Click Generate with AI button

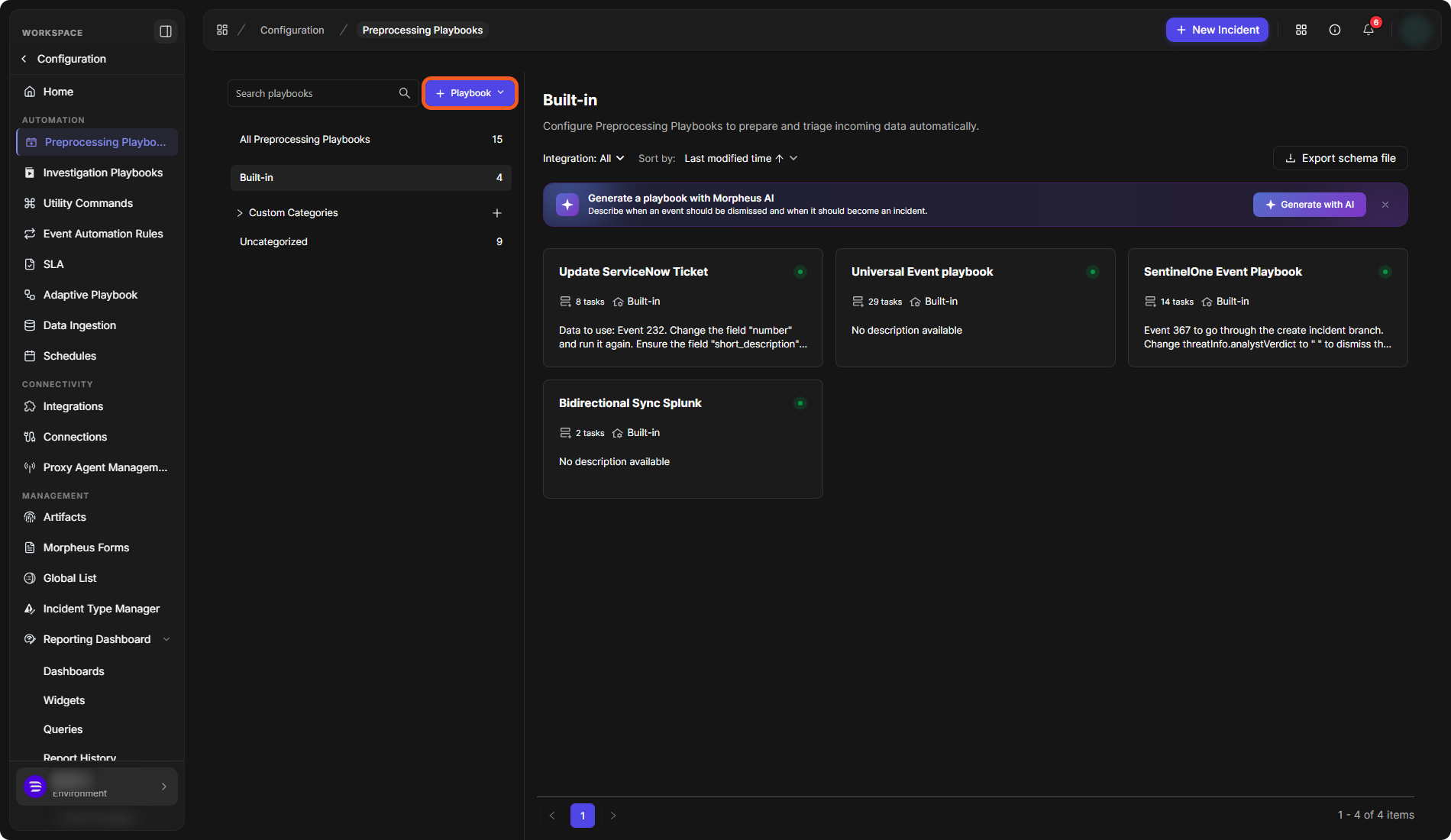pyautogui.click(x=1310, y=205)
